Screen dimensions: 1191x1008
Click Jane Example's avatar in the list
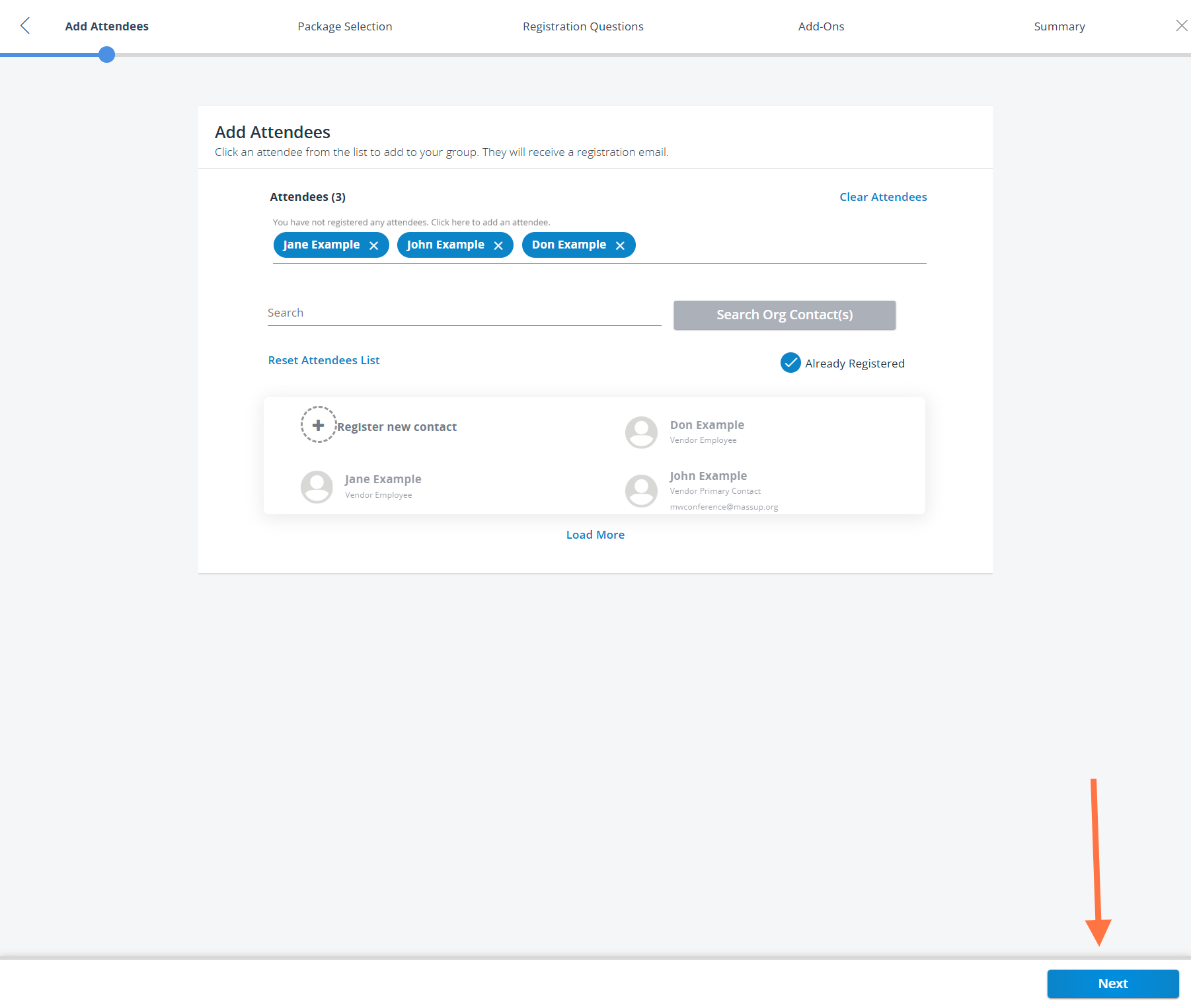click(x=317, y=486)
